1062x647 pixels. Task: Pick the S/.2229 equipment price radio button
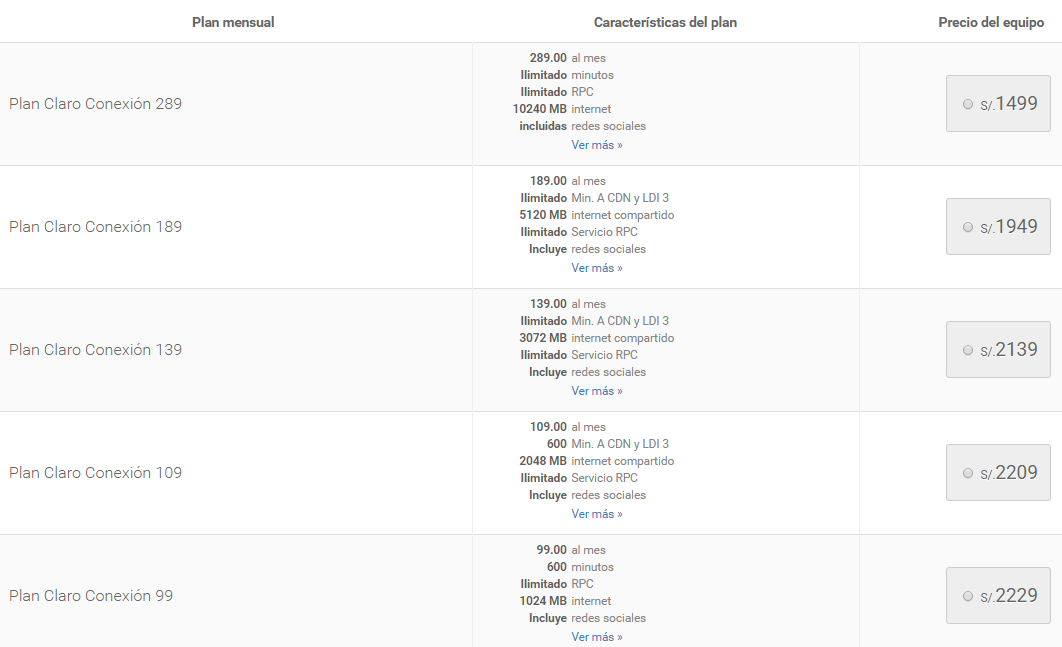967,596
